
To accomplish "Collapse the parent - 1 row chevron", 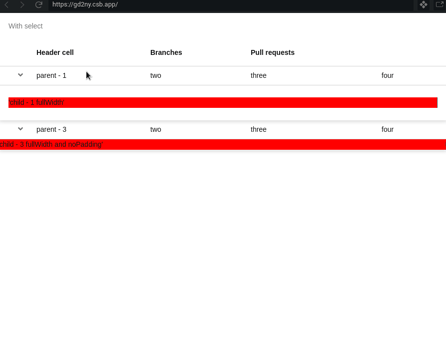I will (x=20, y=75).
